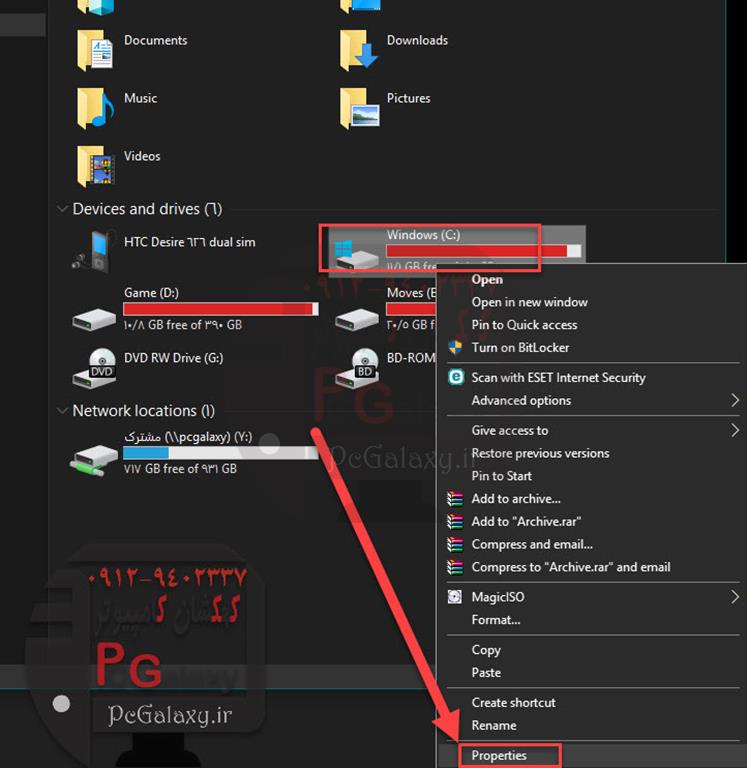
Task: Click the DVD RW Drive (G:) icon
Action: 96,367
